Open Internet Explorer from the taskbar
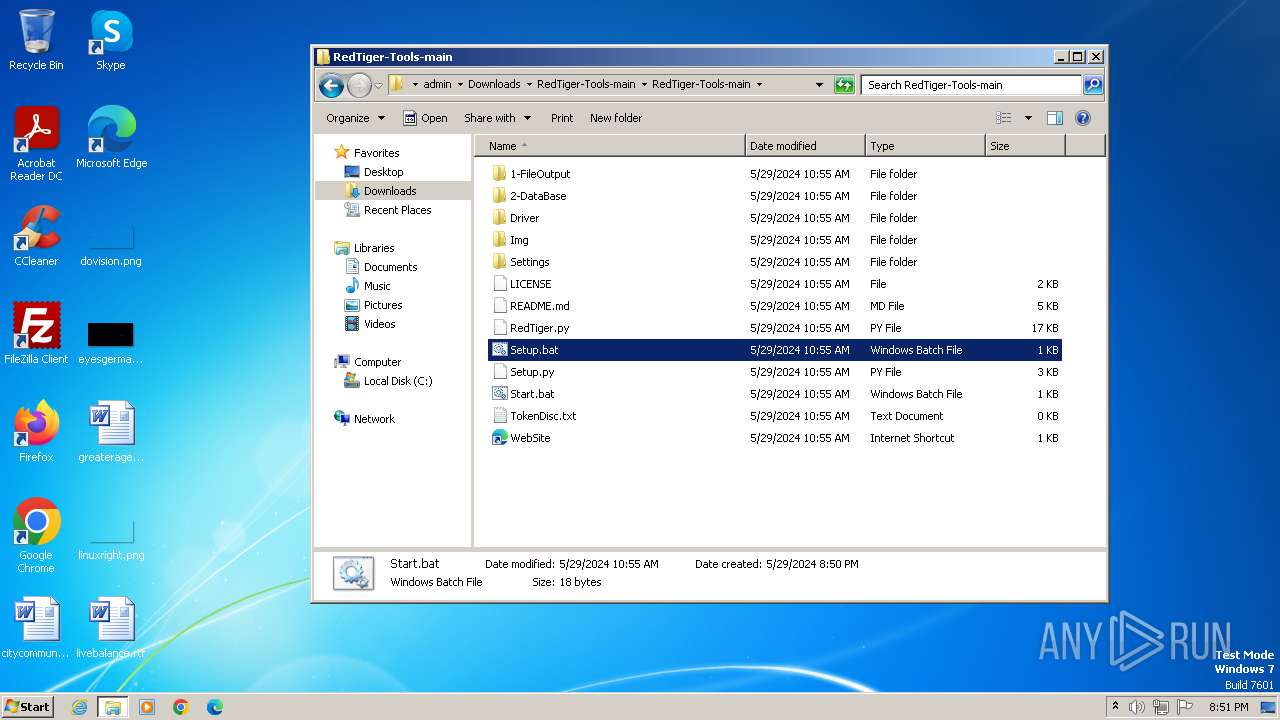Viewport: 1280px width, 720px height. pyautogui.click(x=80, y=707)
